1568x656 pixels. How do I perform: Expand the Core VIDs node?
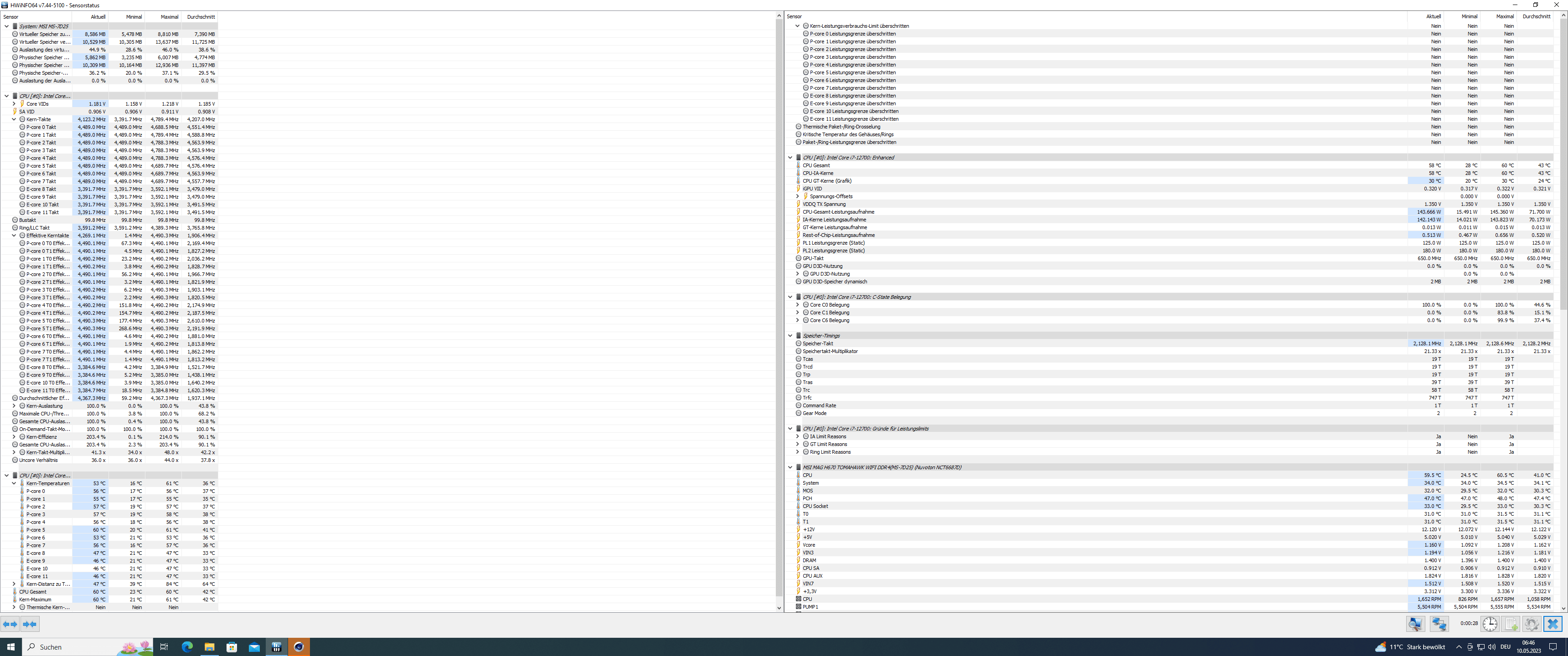coord(14,104)
